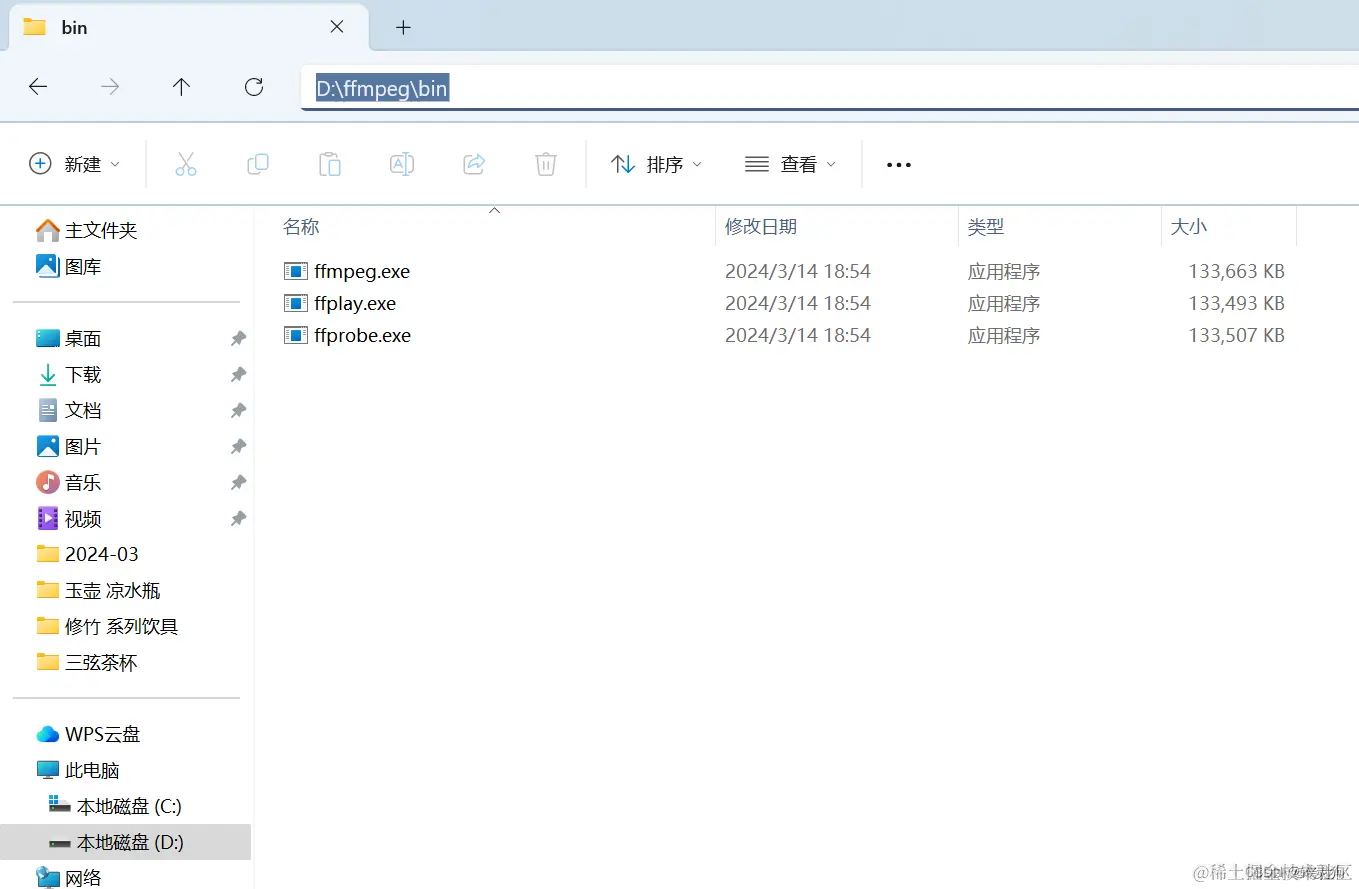1359x889 pixels.
Task: Unpin 下载 using its pin icon
Action: tap(238, 375)
